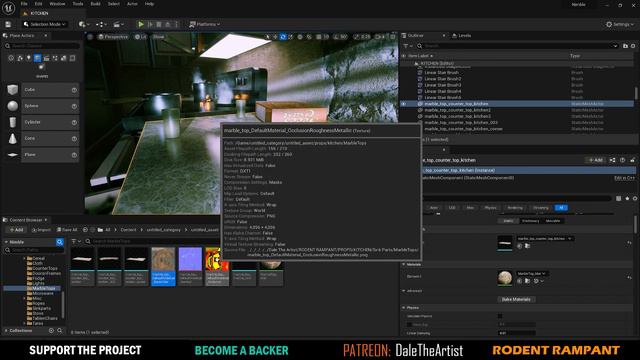This screenshot has width=640, height=360.
Task: Select the rotate transform tool in viewport
Action: (283, 37)
